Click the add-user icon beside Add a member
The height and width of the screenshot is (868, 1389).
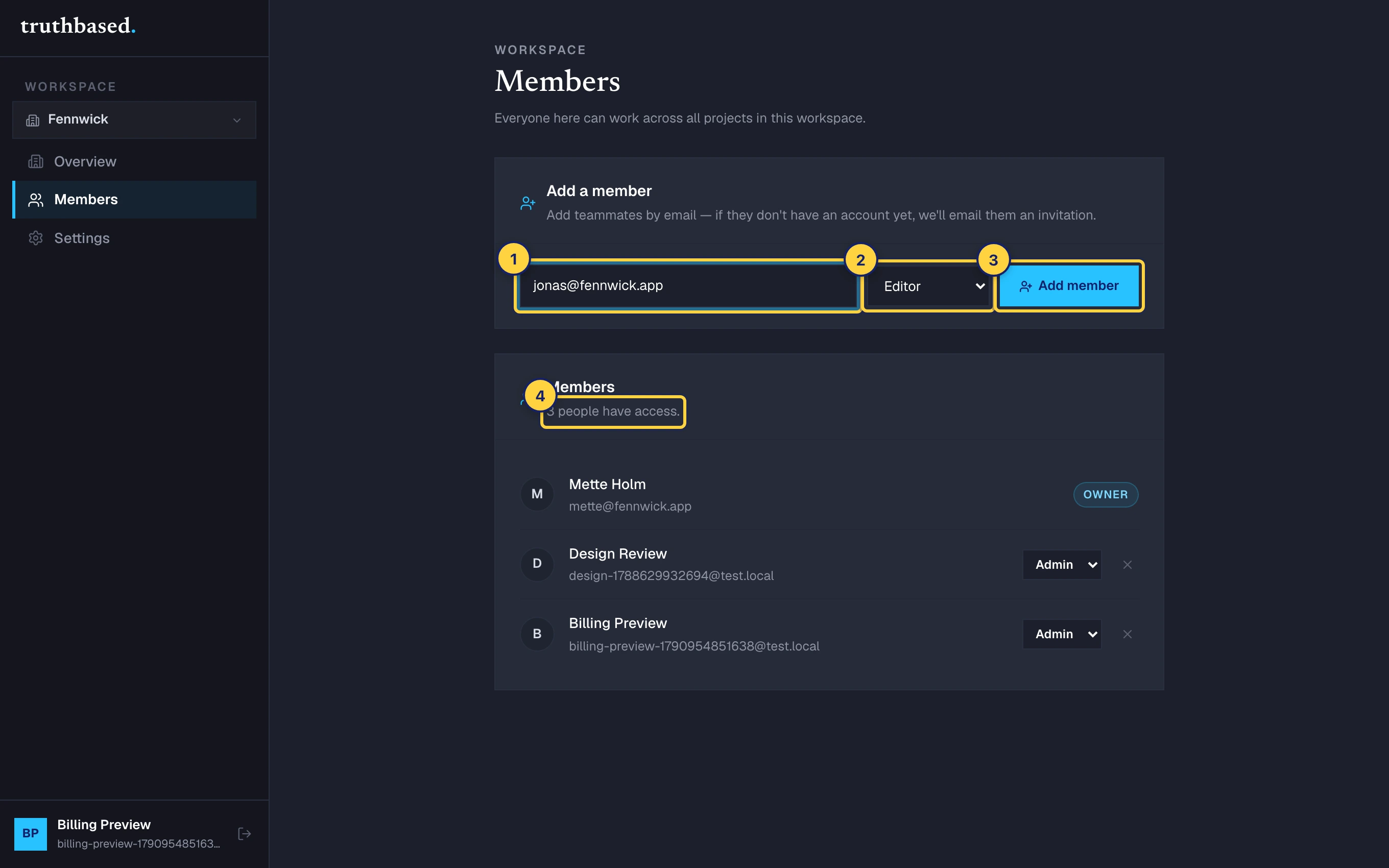(528, 203)
